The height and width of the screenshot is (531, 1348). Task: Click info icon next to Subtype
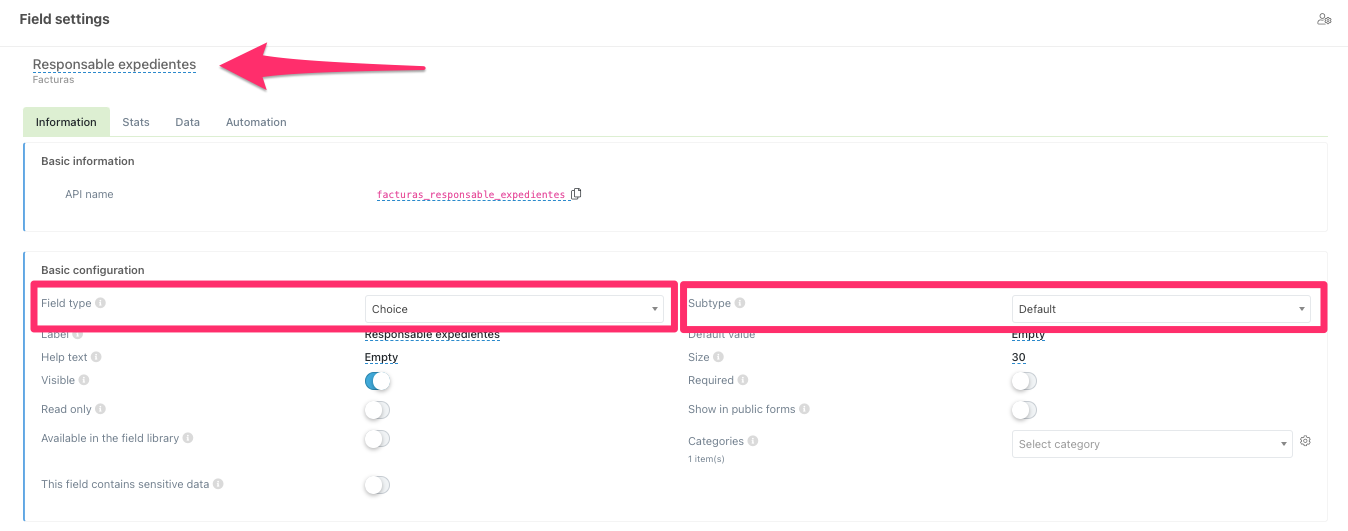[x=740, y=303]
